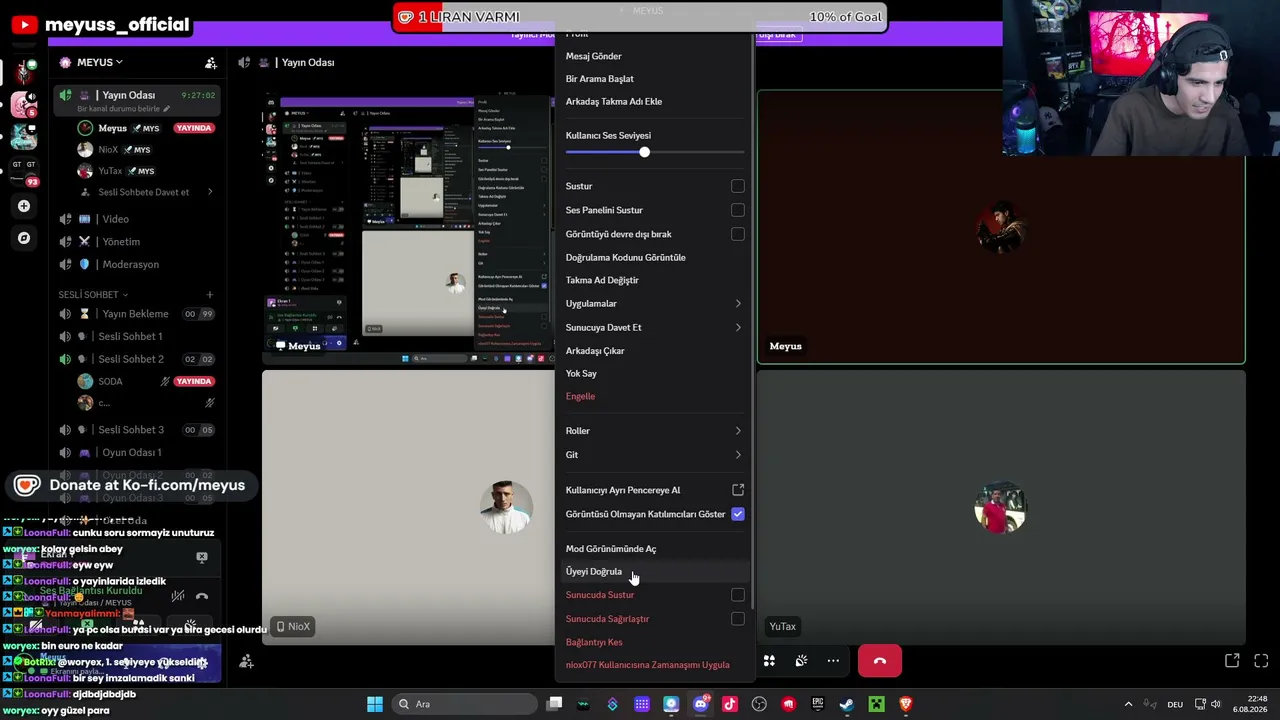Invite people via MEYUS header icon
This screenshot has width=1280, height=720.
[211, 63]
